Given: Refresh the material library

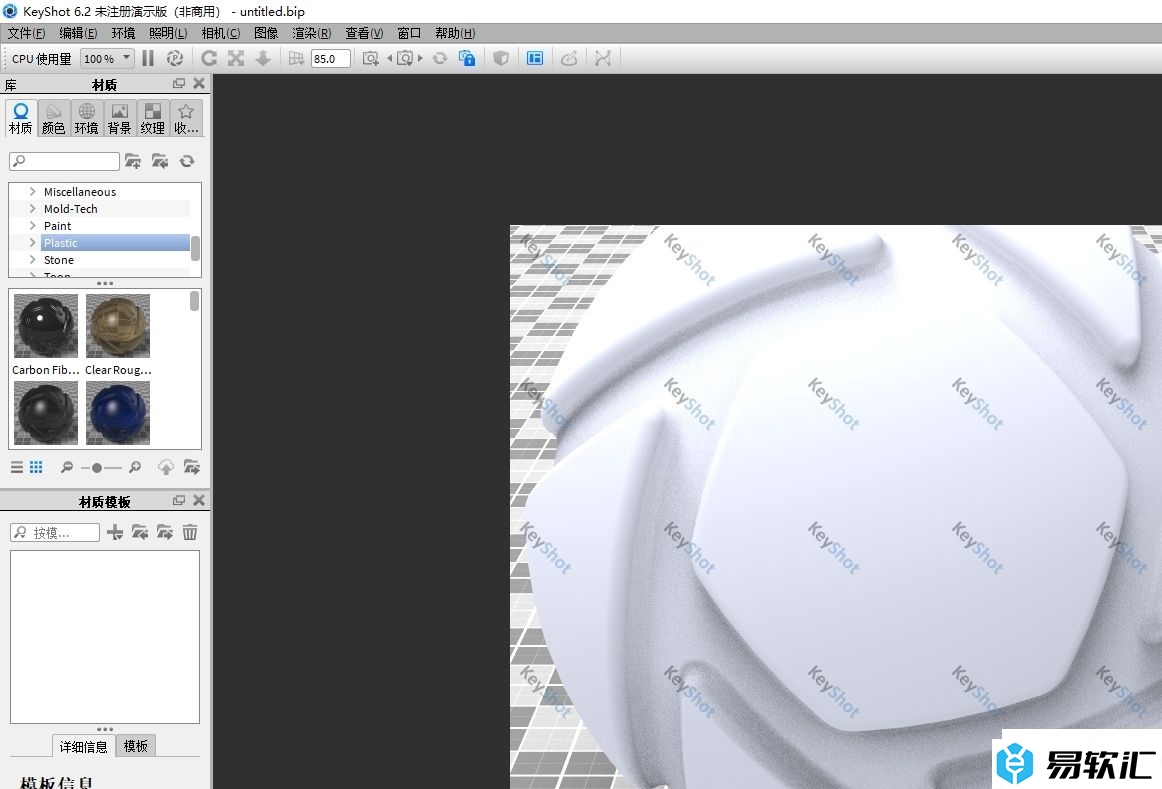Looking at the screenshot, I should [x=187, y=161].
